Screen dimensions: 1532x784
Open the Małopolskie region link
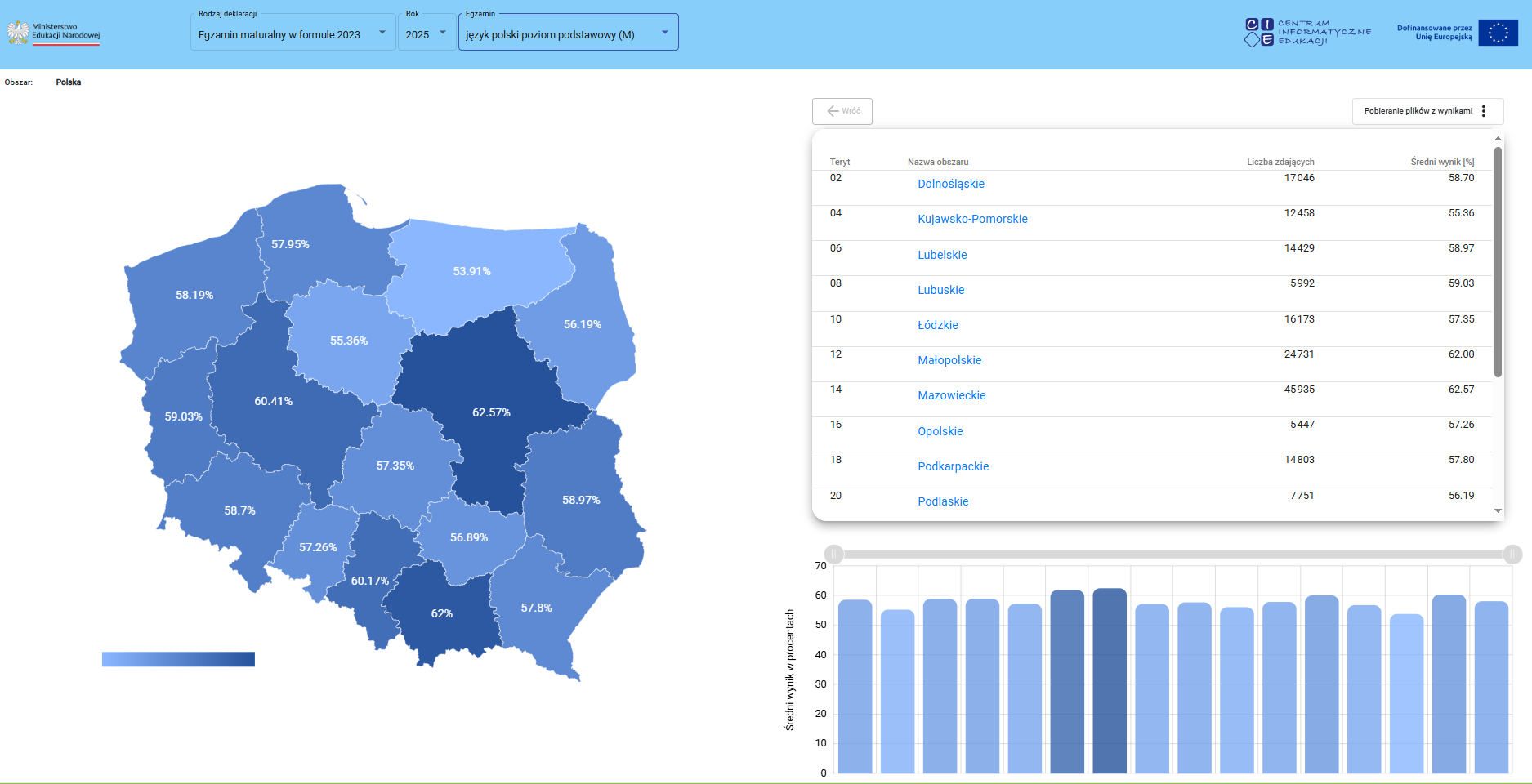tap(949, 360)
